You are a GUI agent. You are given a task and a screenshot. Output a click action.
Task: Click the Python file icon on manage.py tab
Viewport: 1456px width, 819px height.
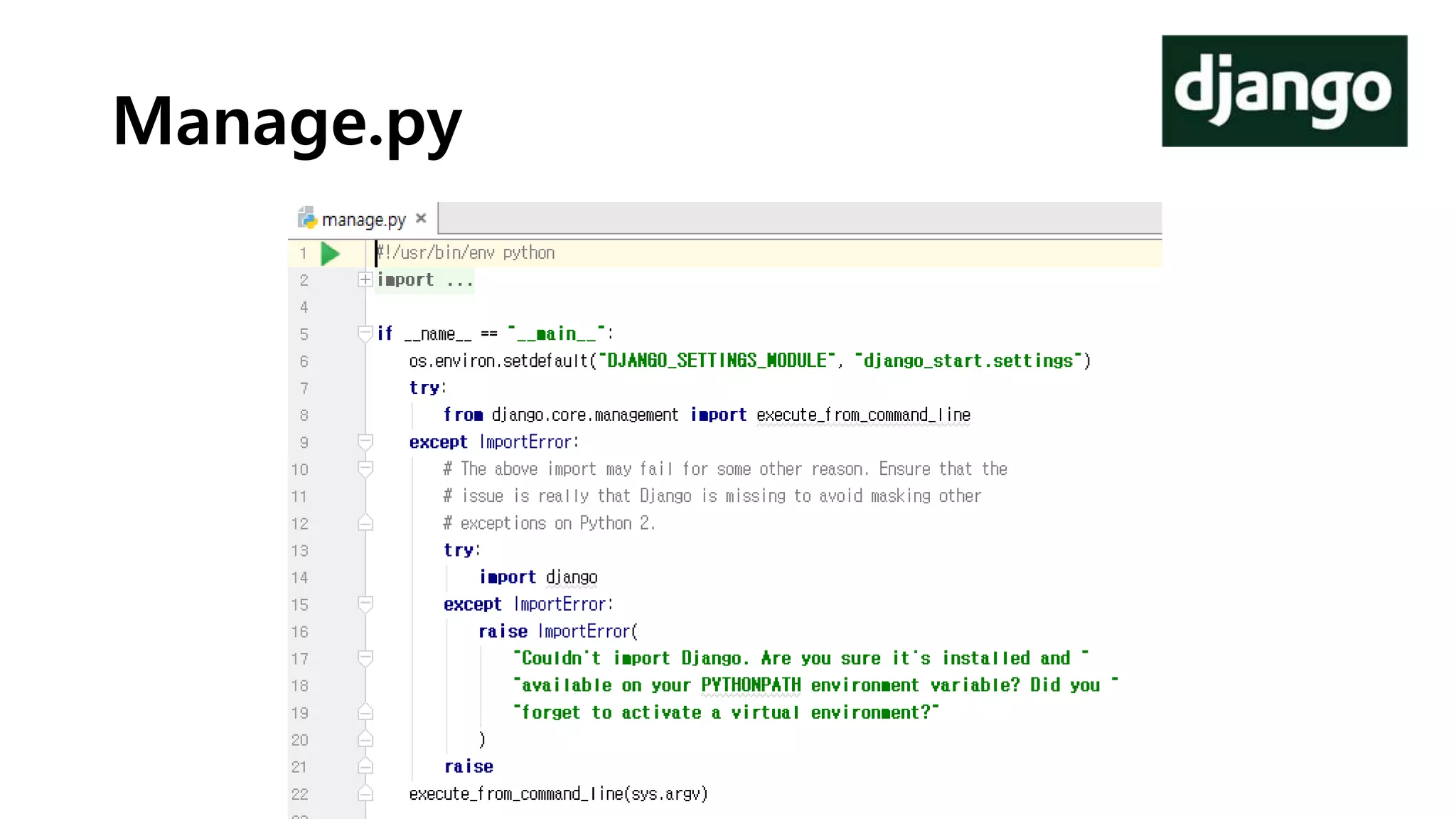(x=307, y=218)
